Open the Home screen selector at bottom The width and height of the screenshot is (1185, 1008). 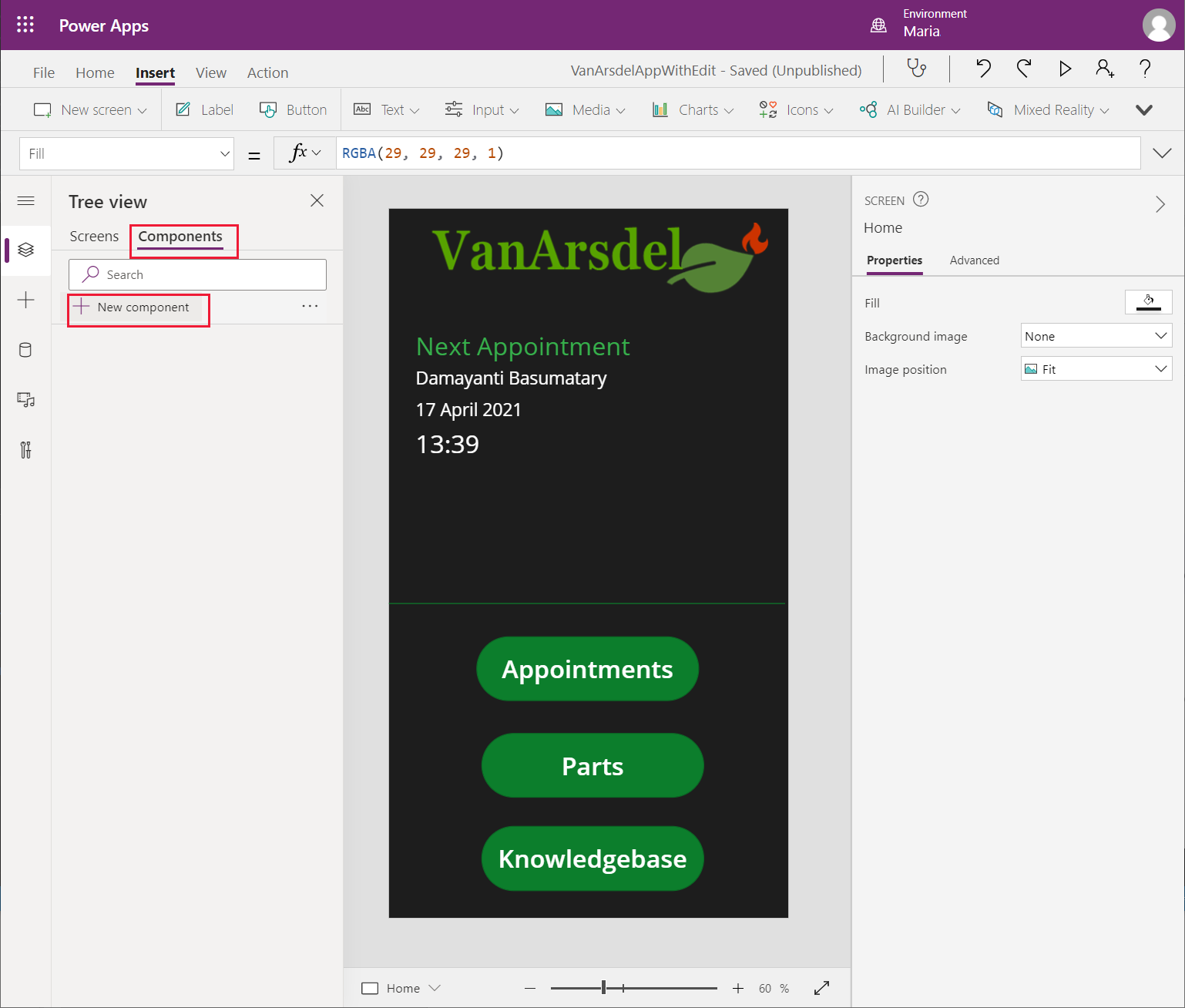[401, 988]
